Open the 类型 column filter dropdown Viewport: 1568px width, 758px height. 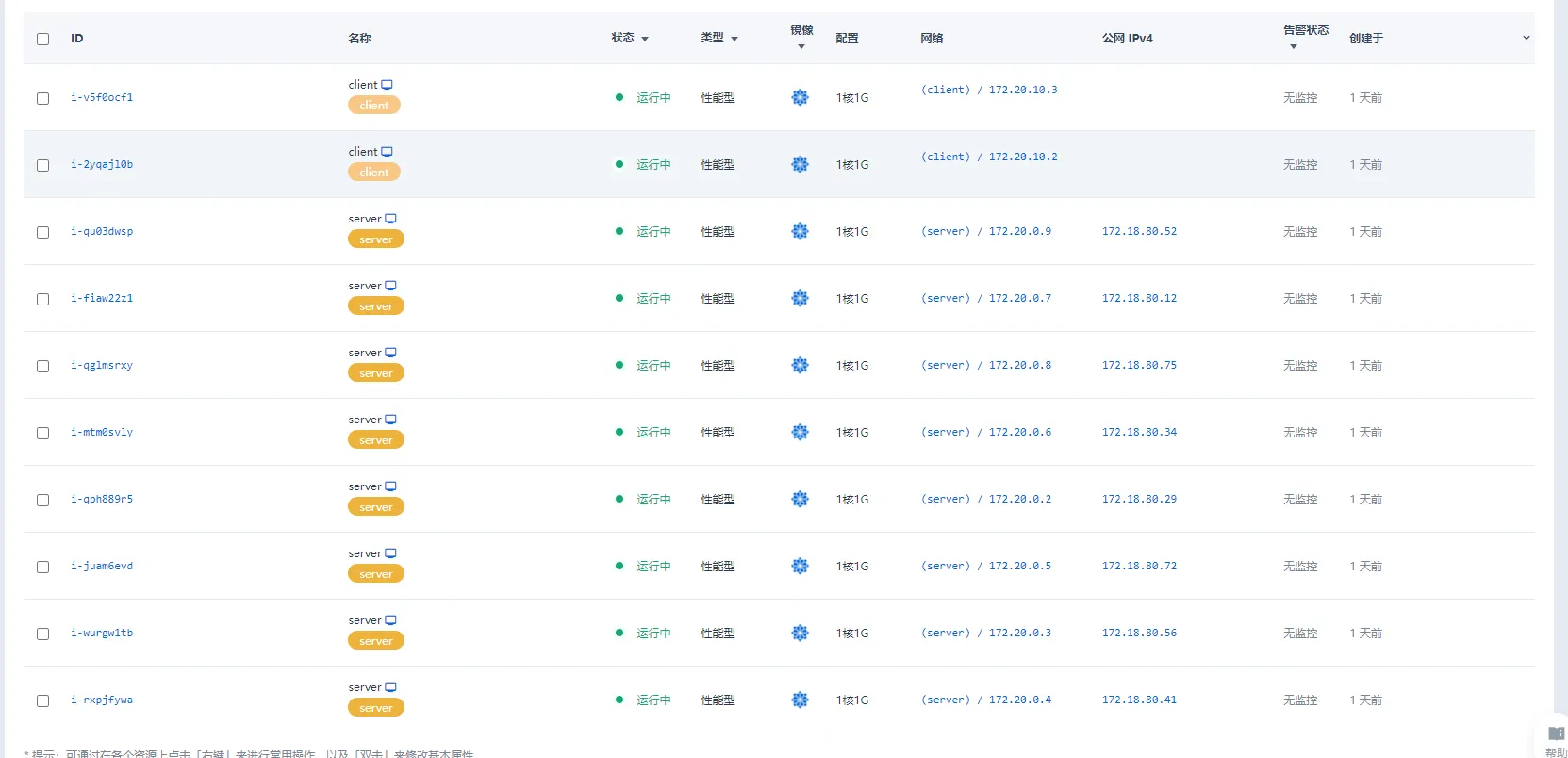[734, 39]
